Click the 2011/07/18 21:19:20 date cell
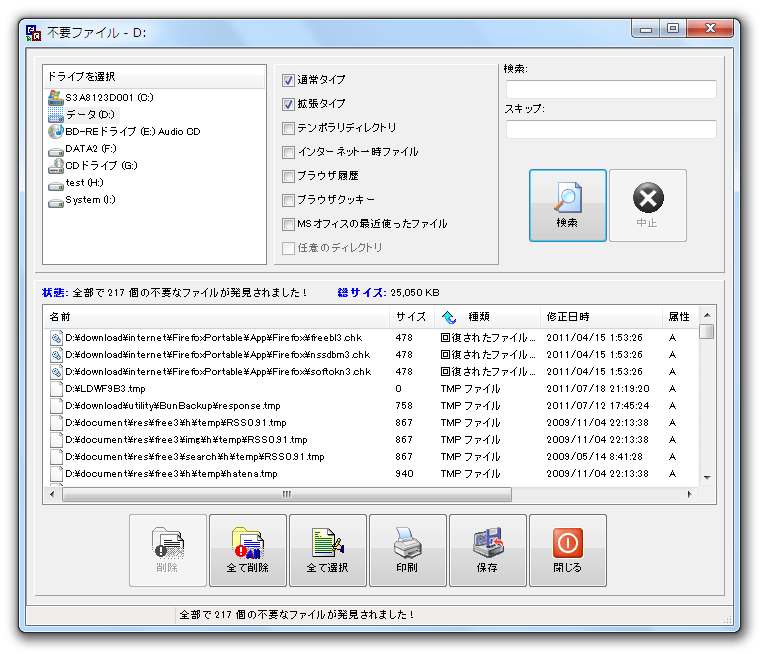This screenshot has width=763, height=654. pos(598,389)
